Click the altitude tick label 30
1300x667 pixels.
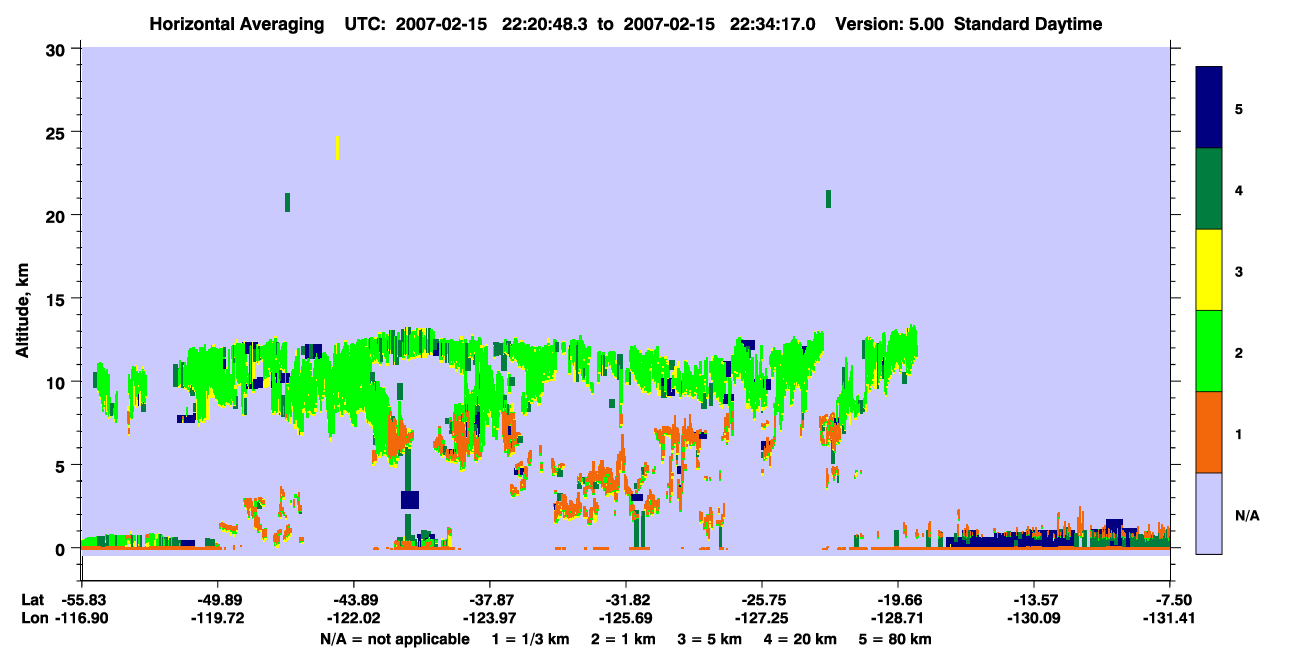click(58, 49)
